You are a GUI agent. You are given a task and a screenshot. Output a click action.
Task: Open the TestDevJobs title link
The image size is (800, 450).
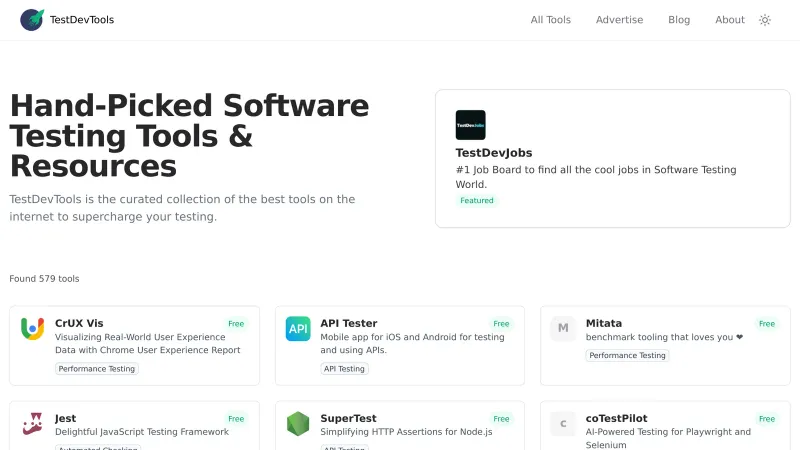494,153
